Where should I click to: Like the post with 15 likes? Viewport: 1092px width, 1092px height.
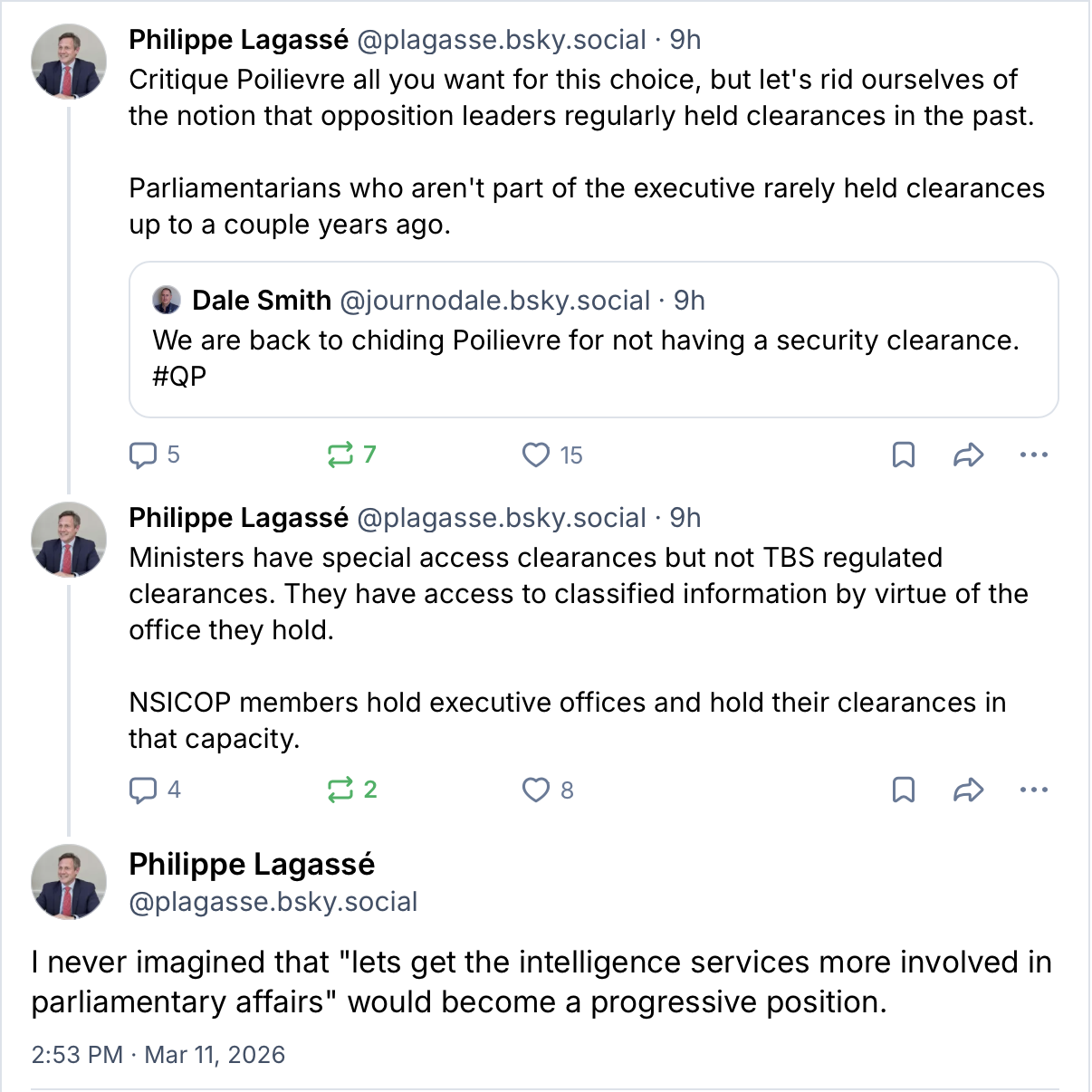point(536,455)
